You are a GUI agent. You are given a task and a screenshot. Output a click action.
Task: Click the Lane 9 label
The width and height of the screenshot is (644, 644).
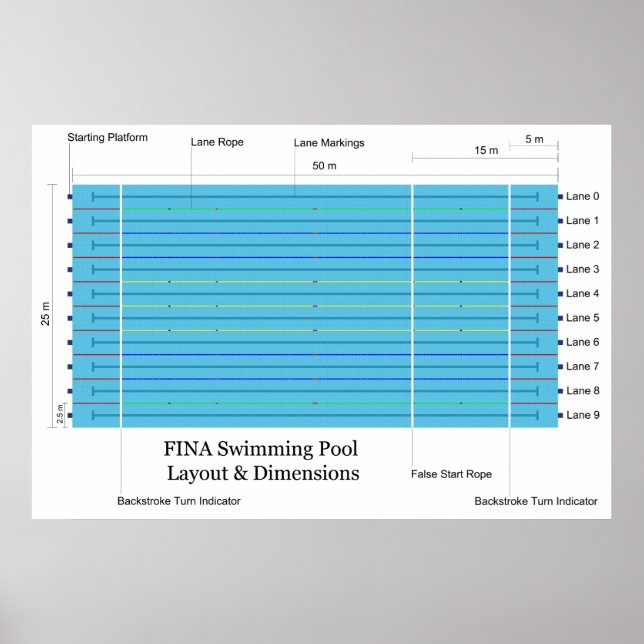(x=583, y=415)
